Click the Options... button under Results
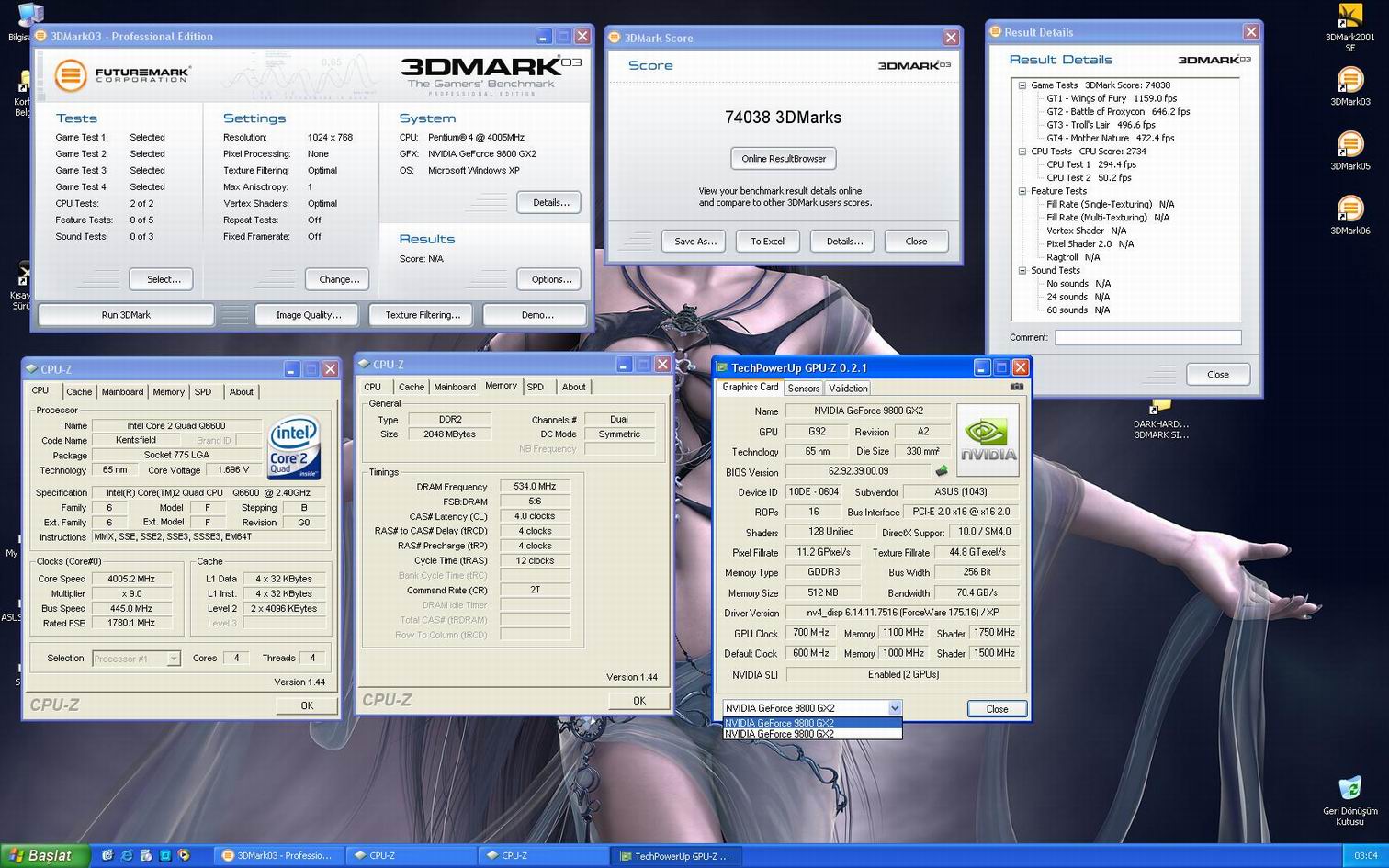Viewport: 1389px width, 868px height. point(549,279)
